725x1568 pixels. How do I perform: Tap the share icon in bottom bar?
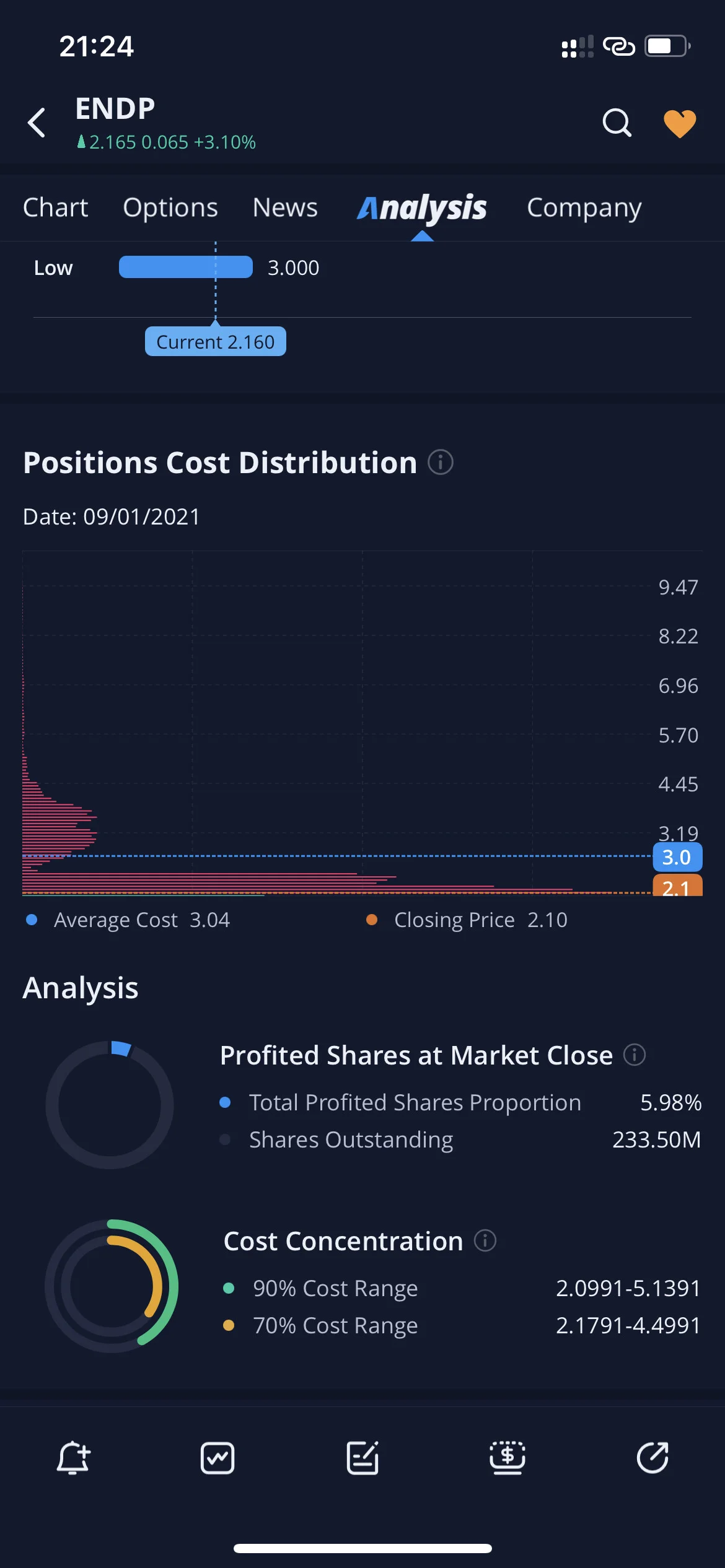point(652,1458)
